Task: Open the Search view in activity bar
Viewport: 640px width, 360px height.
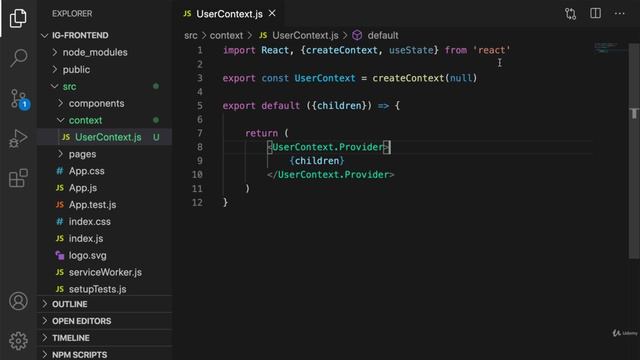Action: click(18, 58)
